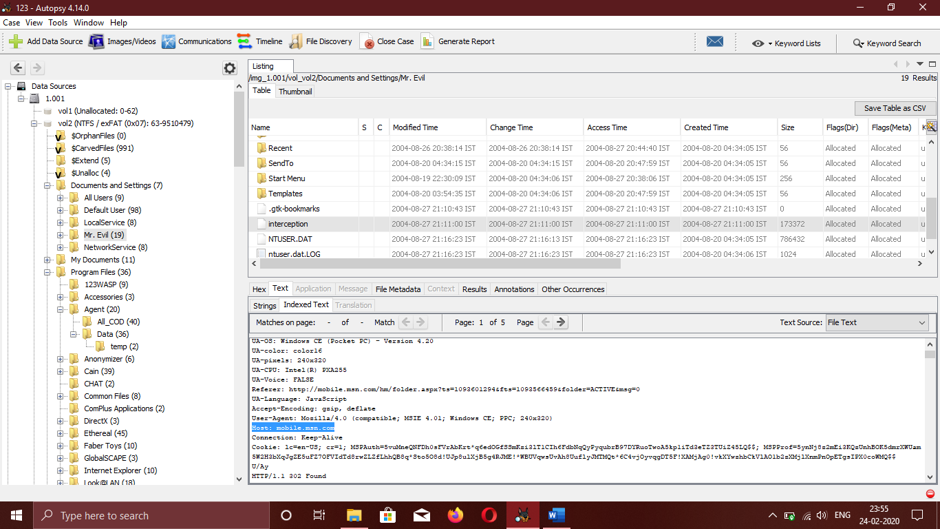Open the Text Source dropdown
Viewport: 940px width, 529px height.
coord(876,323)
